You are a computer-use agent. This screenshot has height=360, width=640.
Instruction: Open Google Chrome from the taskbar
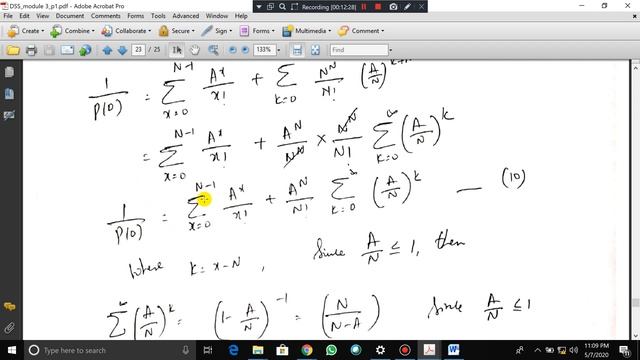[307, 350]
